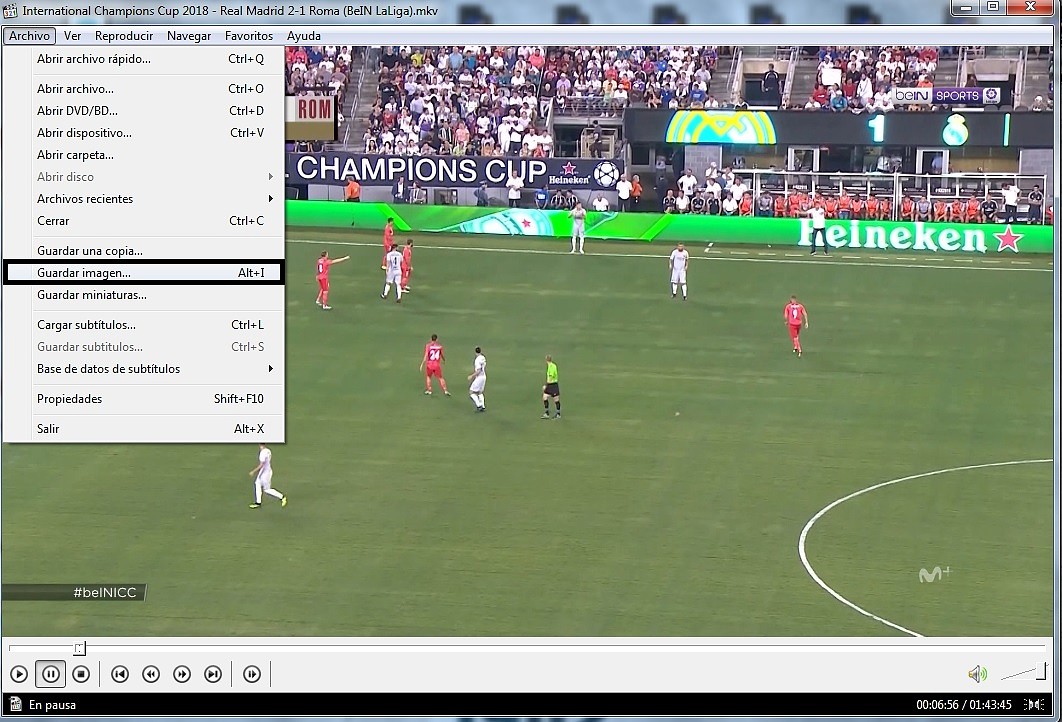
Task: Click the Stop button
Action: click(81, 674)
